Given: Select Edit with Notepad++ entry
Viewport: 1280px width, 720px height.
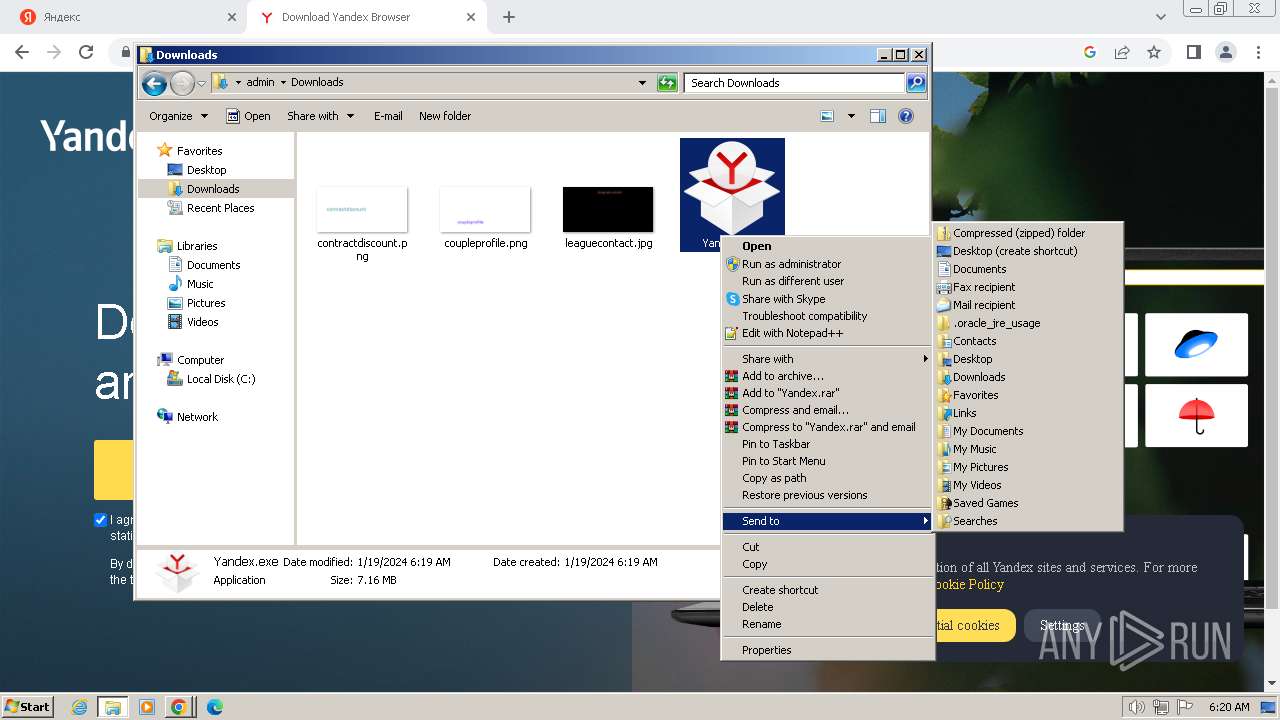Looking at the screenshot, I should pyautogui.click(x=828, y=333).
